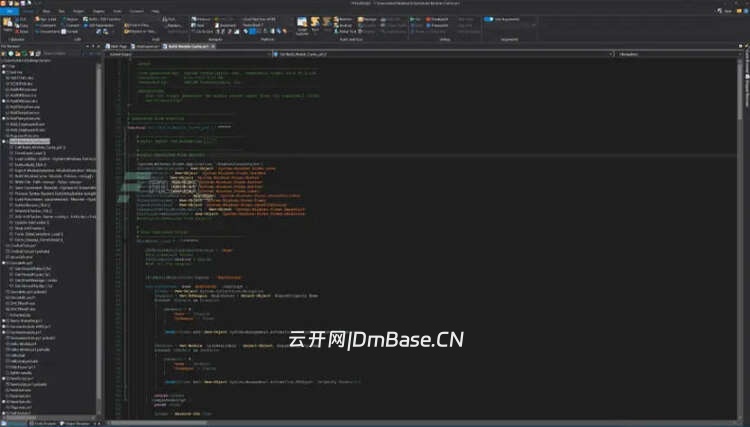
Task: Click the large Windows panel layout icon
Action: pyautogui.click(x=302, y=22)
